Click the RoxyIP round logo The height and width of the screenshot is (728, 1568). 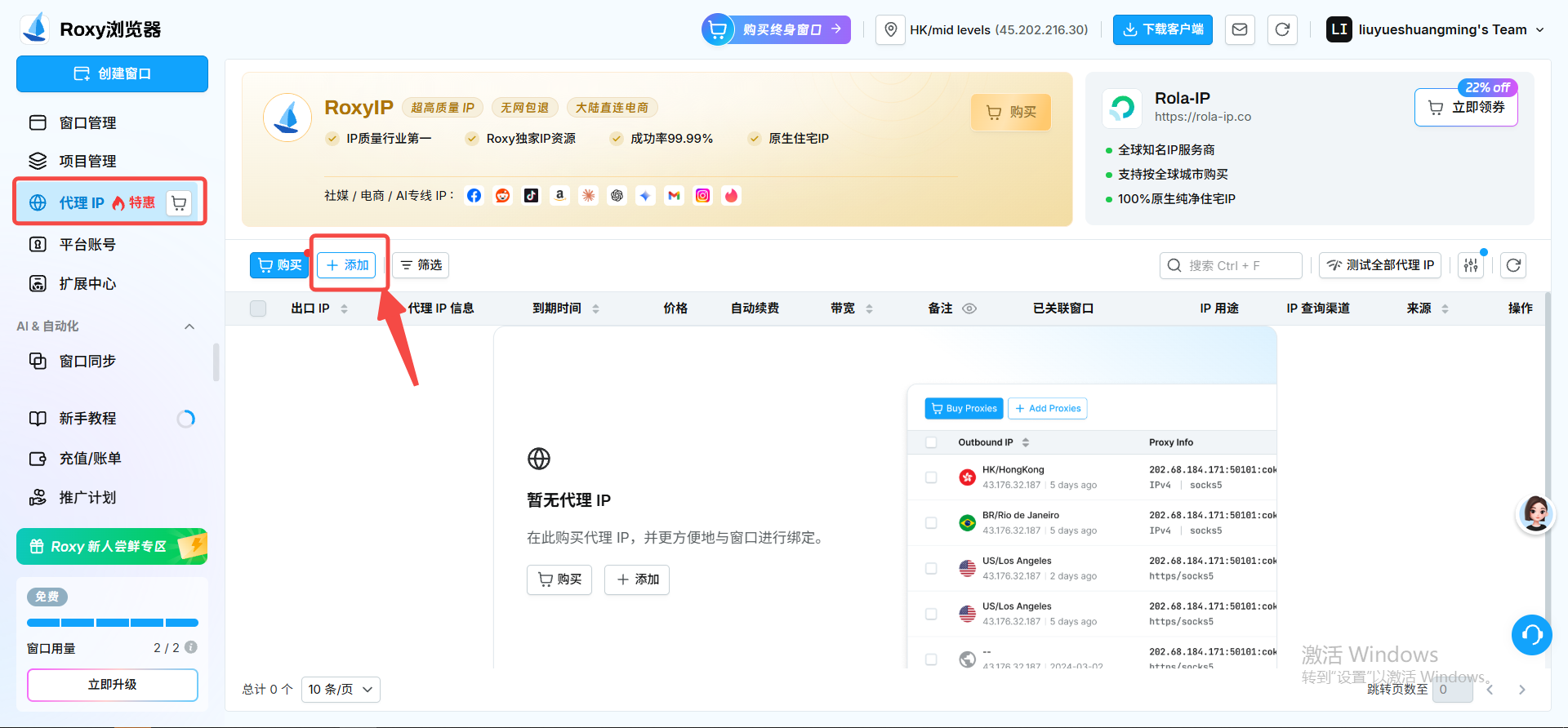(x=287, y=118)
